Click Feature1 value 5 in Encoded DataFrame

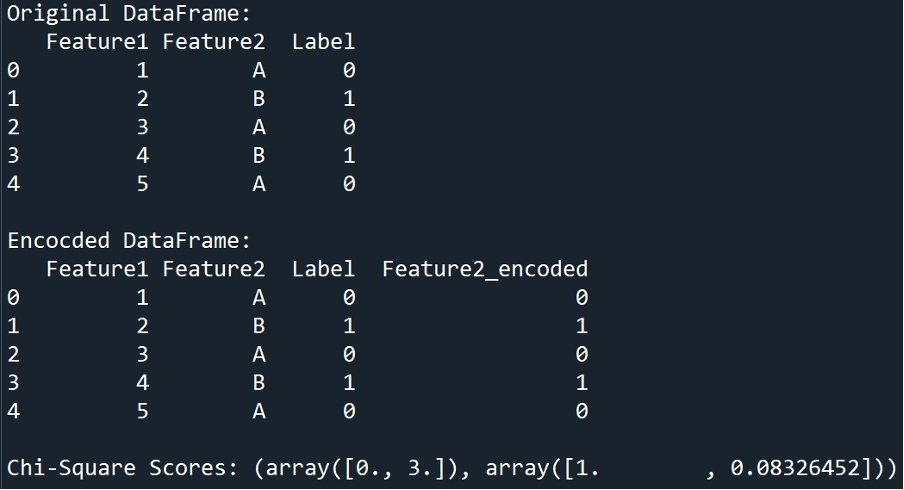[x=142, y=411]
